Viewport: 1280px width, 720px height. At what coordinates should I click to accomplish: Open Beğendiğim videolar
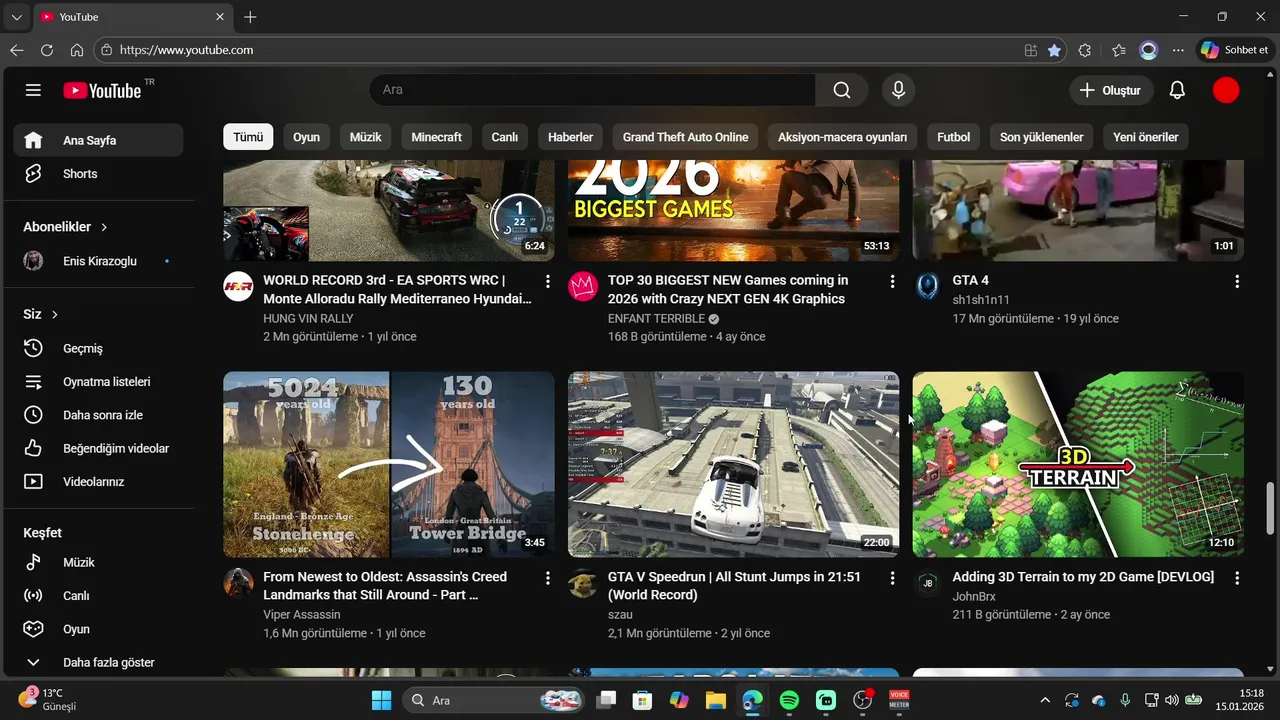(98, 448)
